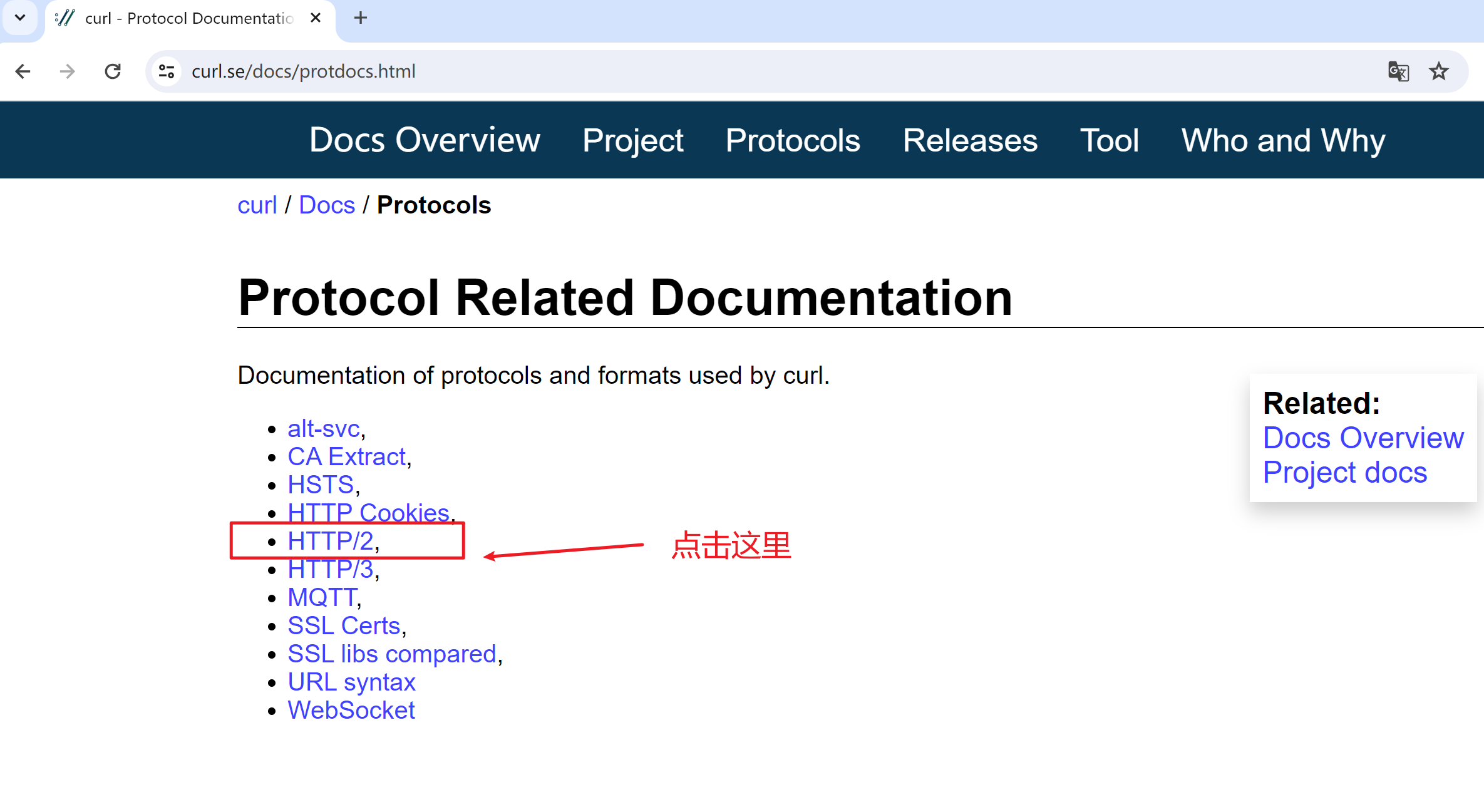This screenshot has height=812, width=1484.
Task: Open Releases in the navigation bar
Action: (x=970, y=140)
